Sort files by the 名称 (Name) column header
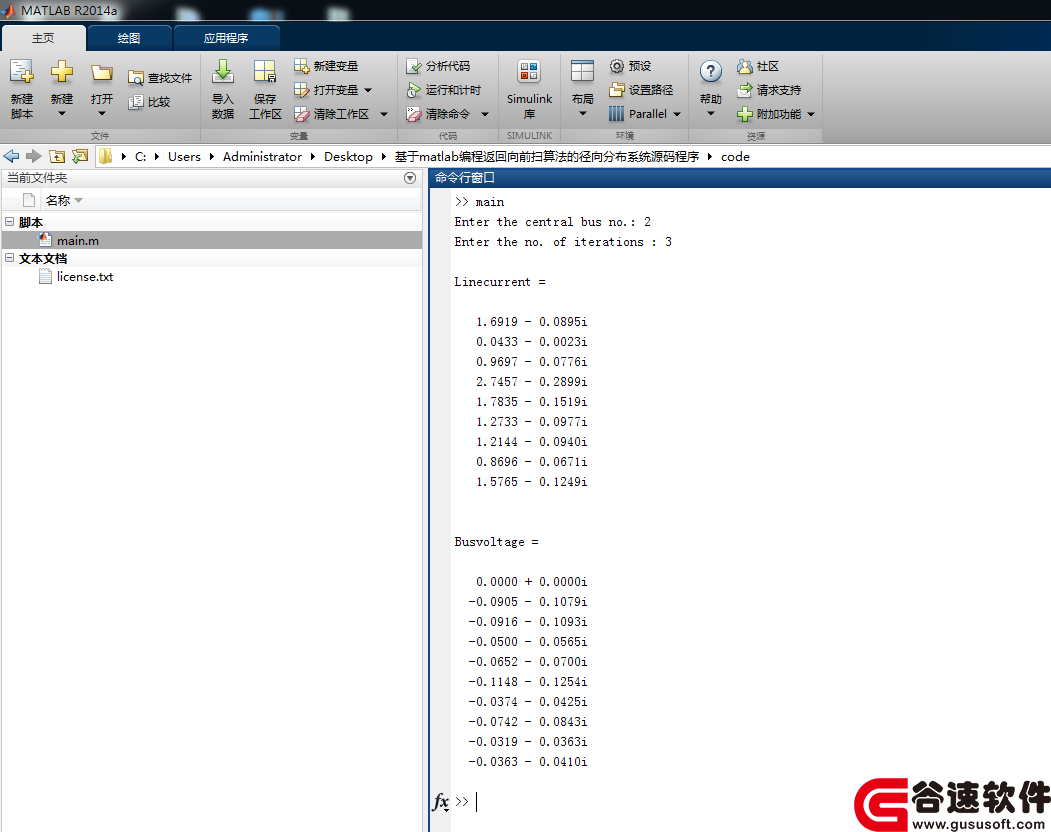Image resolution: width=1051 pixels, height=832 pixels. coord(64,200)
